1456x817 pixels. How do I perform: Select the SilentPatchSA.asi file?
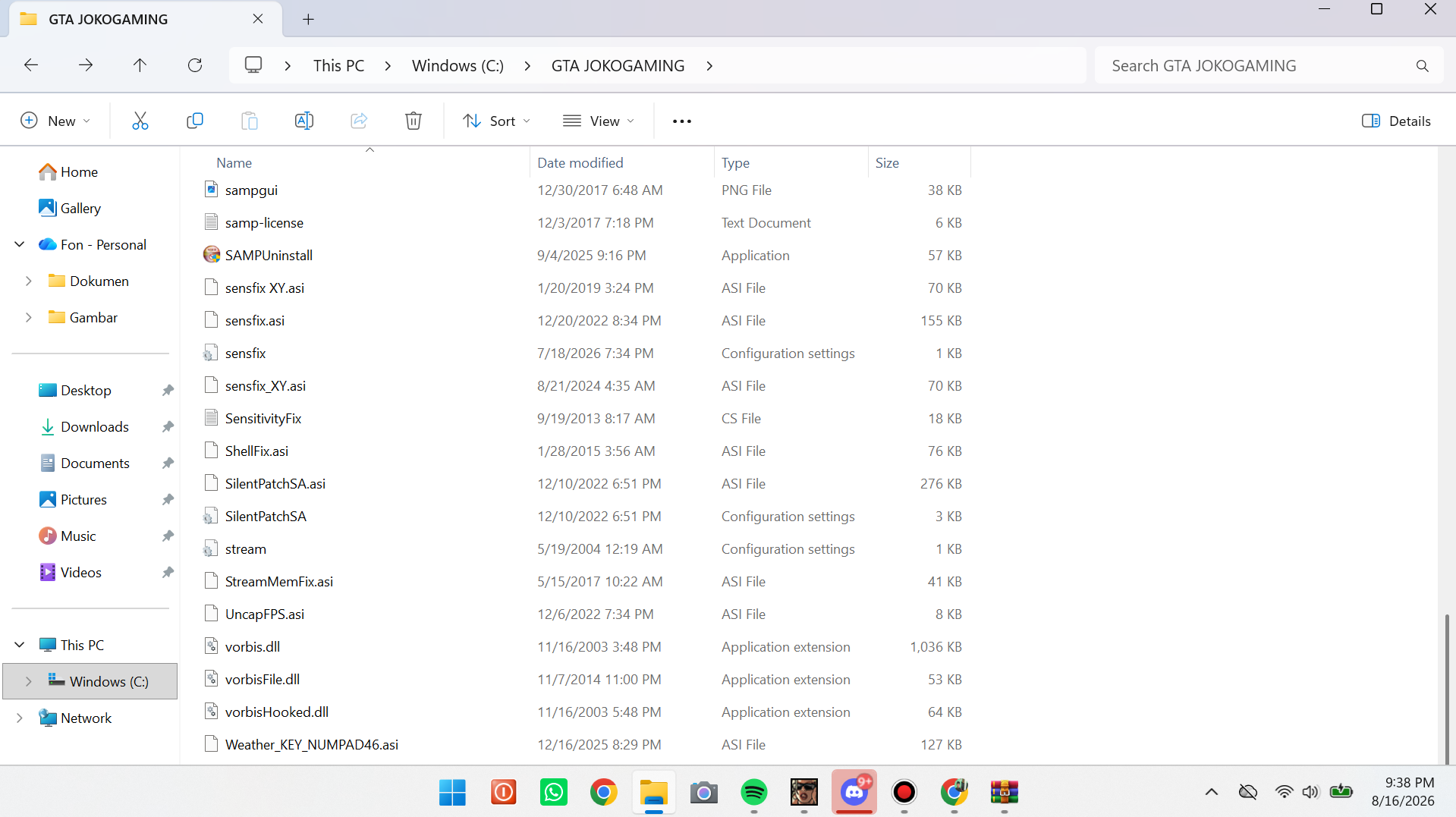[x=275, y=484]
